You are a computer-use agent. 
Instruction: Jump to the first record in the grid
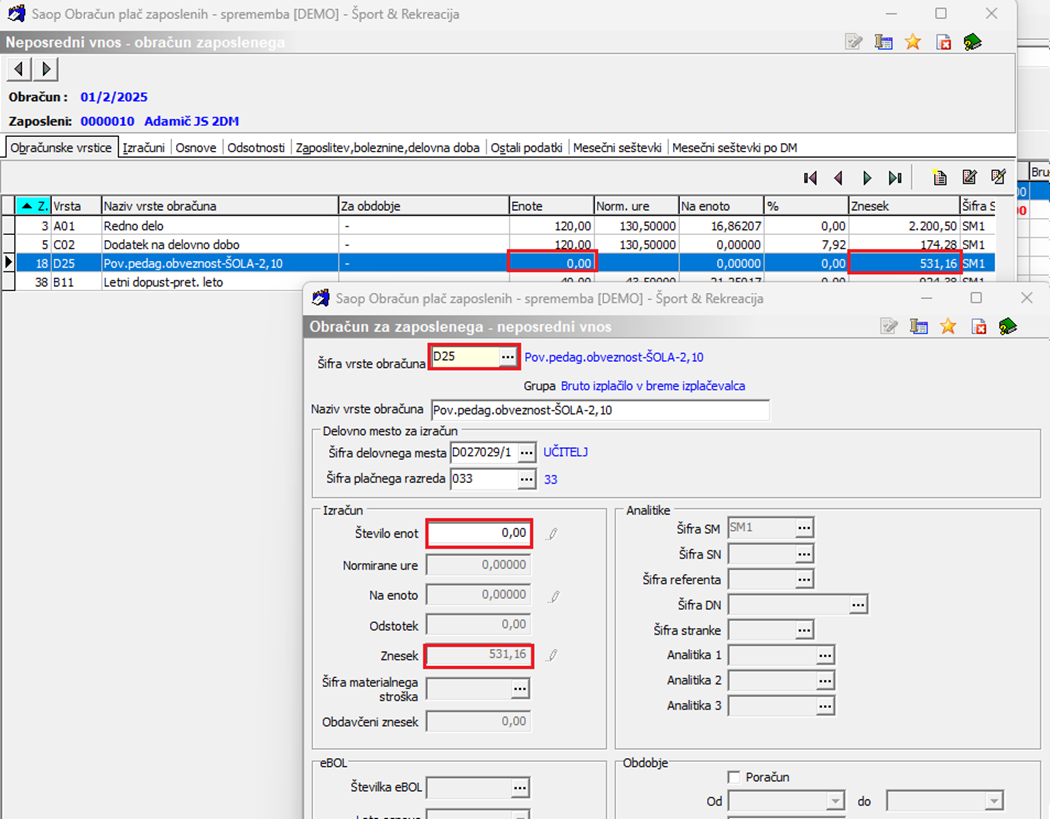[x=810, y=178]
